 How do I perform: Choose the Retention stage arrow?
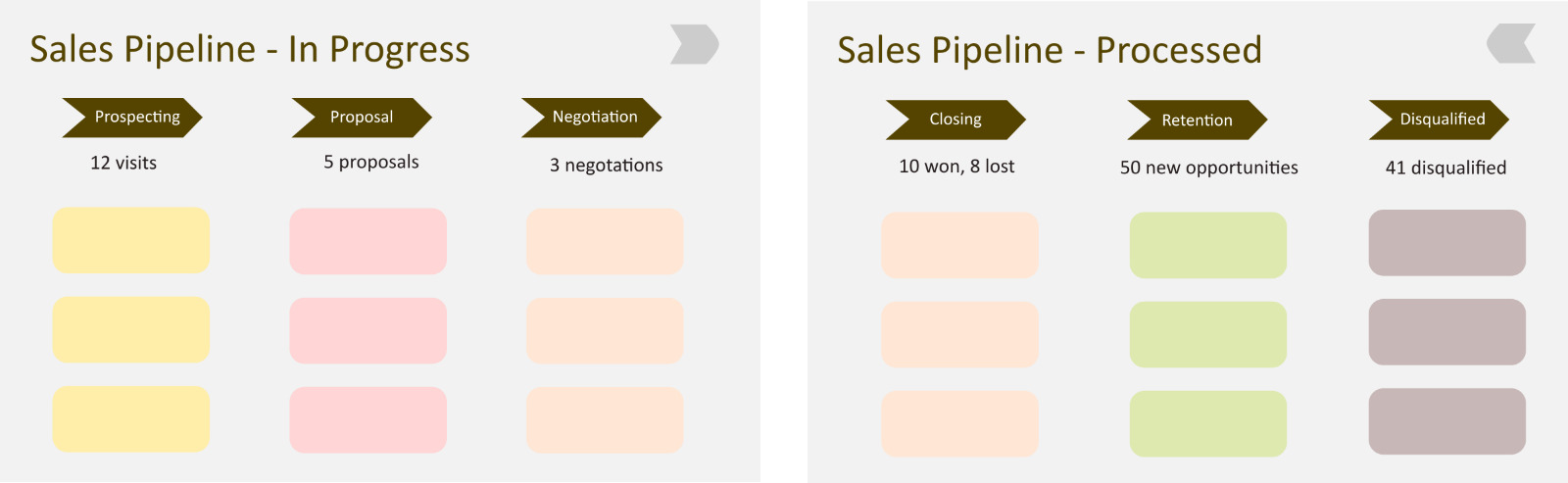[1197, 121]
